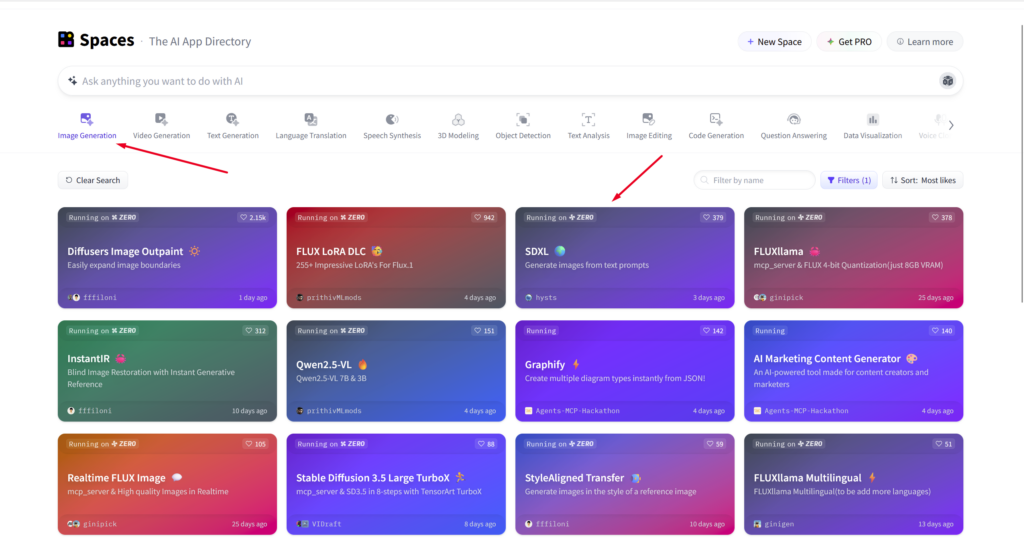Viewport: 1024px width, 538px height.
Task: Click the Image Editing icon
Action: pyautogui.click(x=648, y=119)
